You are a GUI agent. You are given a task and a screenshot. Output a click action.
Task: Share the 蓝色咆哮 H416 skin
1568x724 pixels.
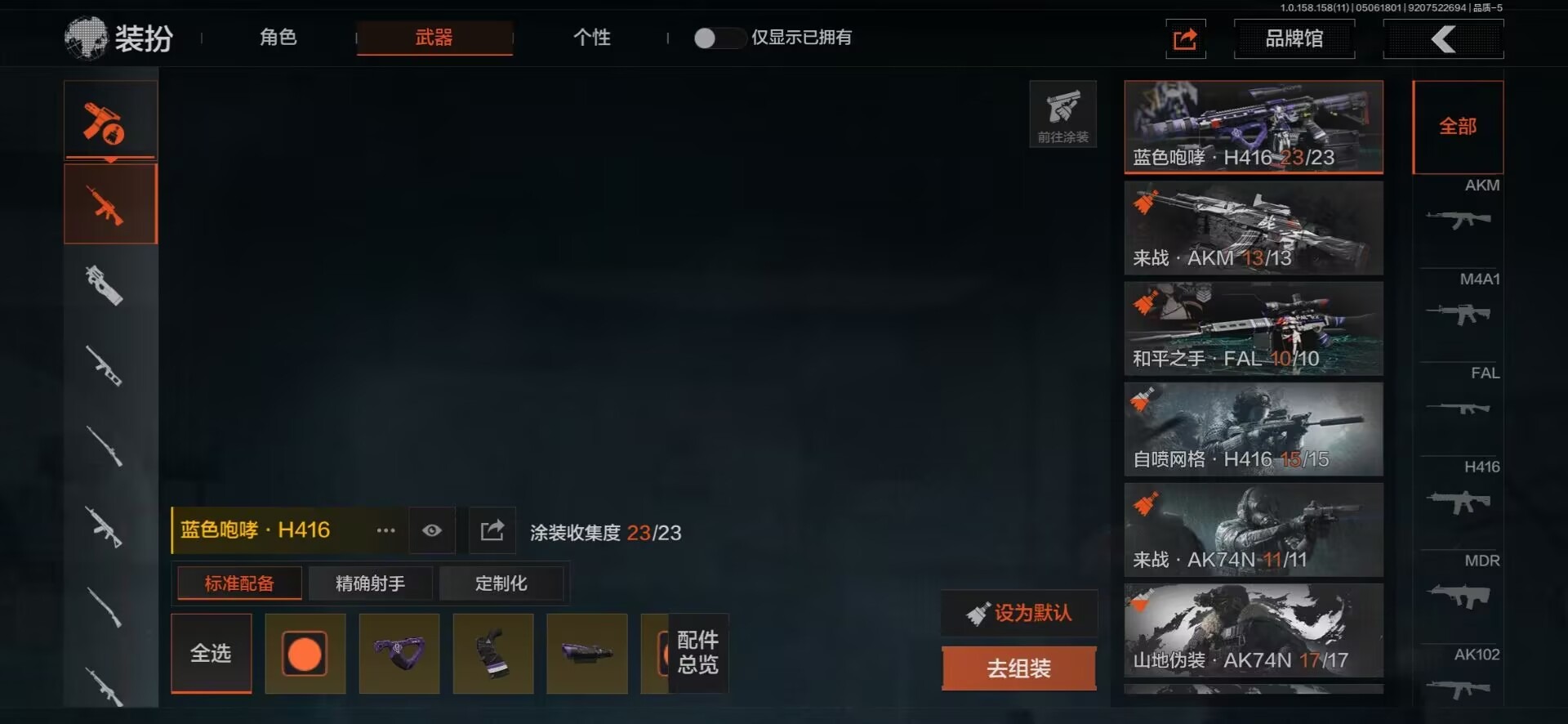(492, 530)
